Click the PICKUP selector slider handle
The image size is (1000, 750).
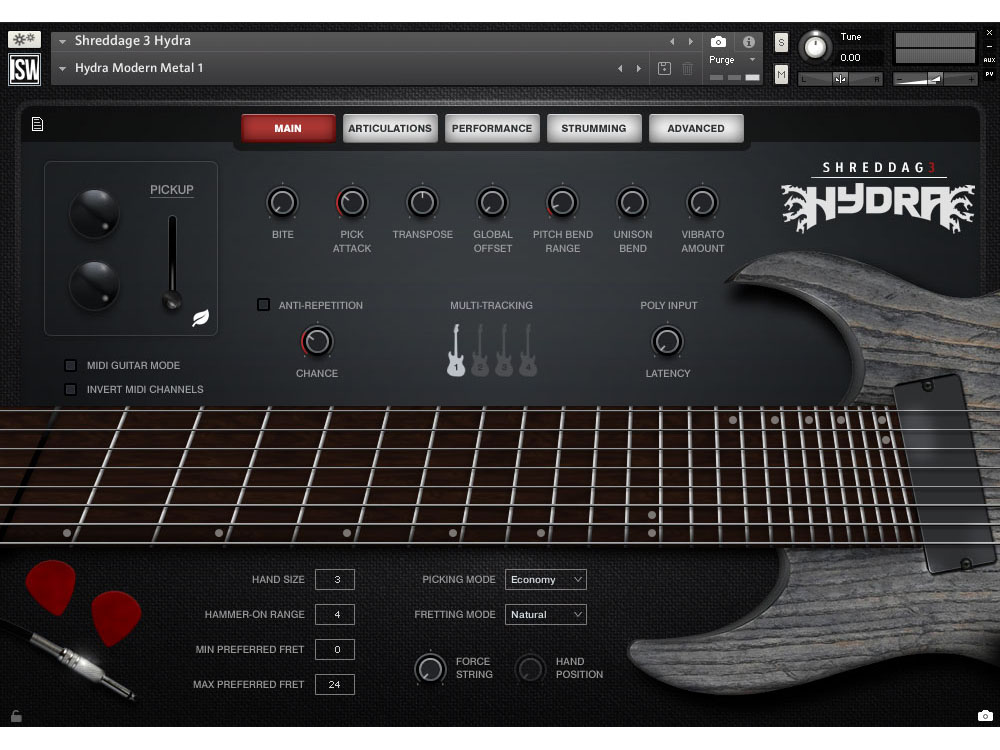172,300
